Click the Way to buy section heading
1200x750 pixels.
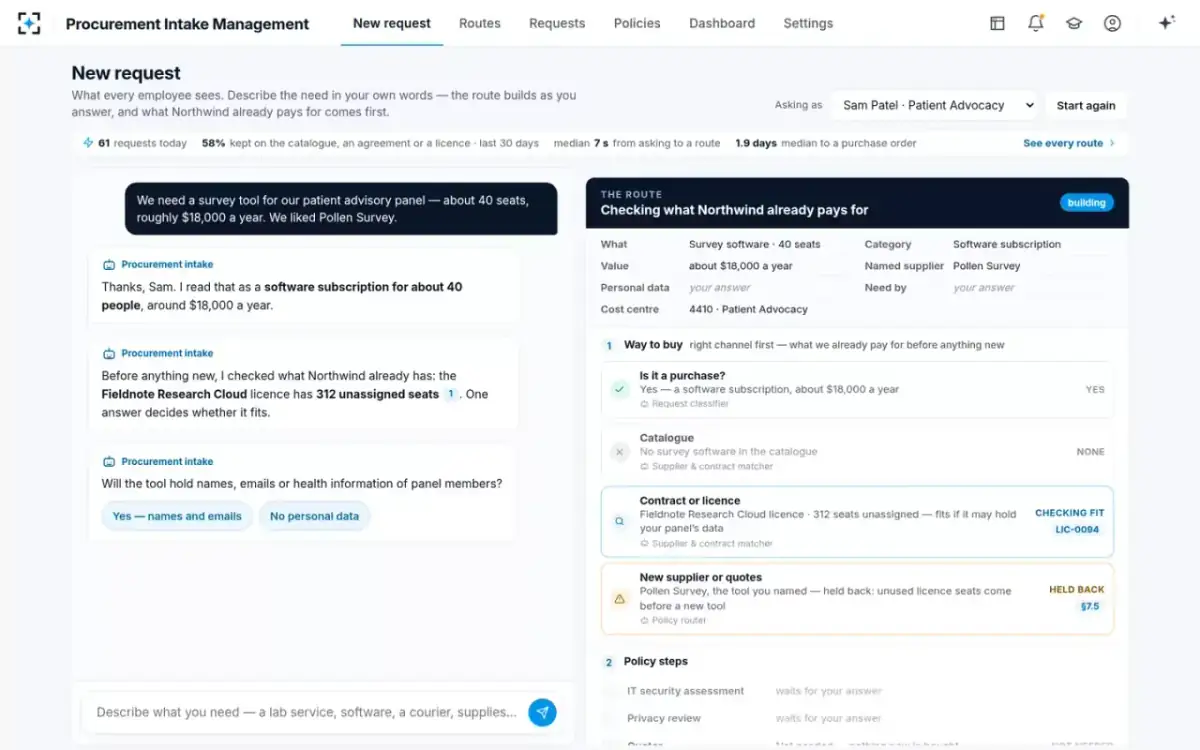coord(653,345)
